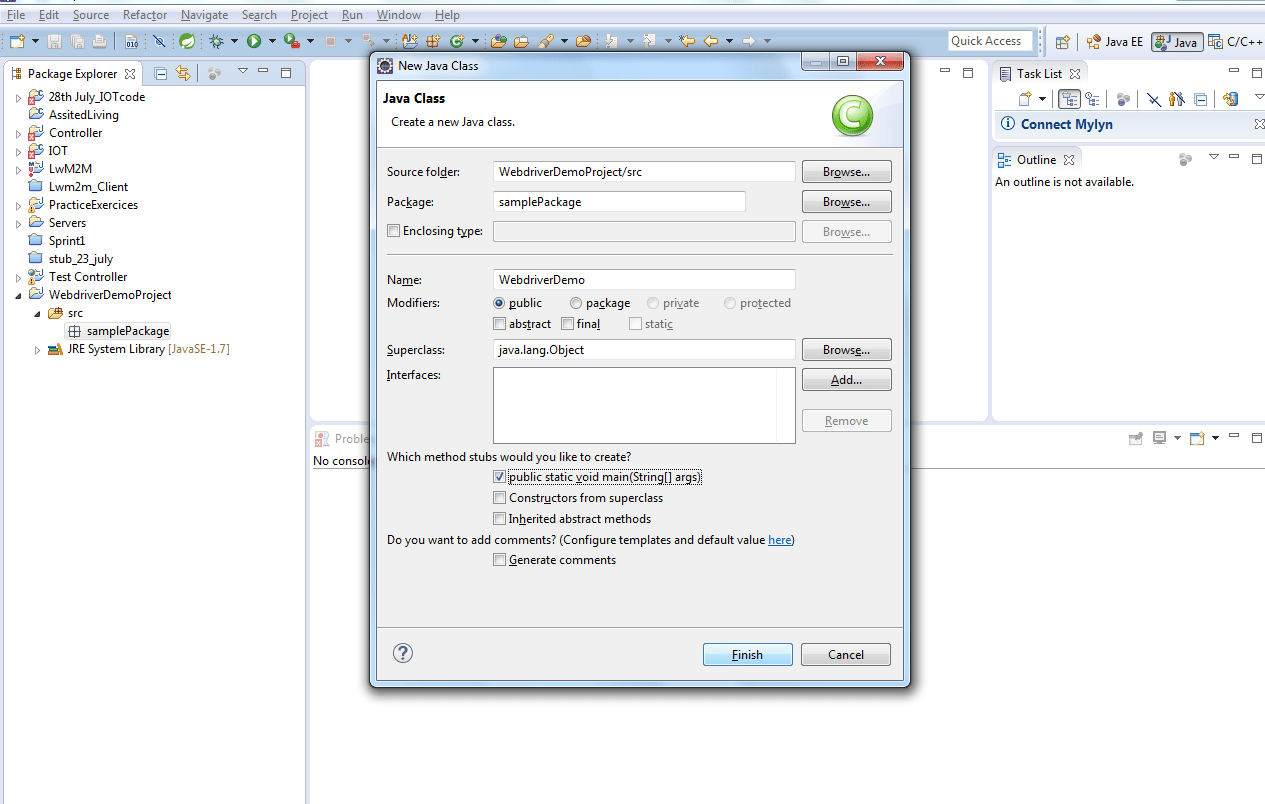The width and height of the screenshot is (1265, 804).
Task: Click the Spring leaf icon in toolbar
Action: click(x=187, y=41)
